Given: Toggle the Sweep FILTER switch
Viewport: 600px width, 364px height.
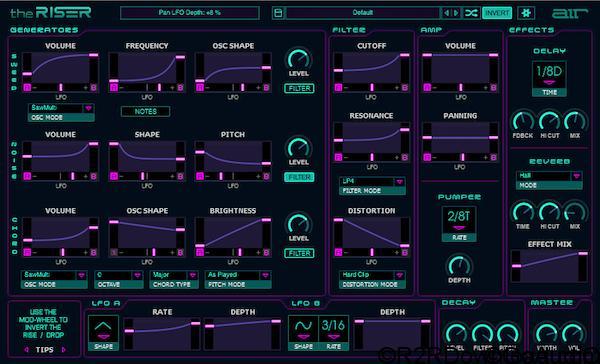Looking at the screenshot, I should (x=299, y=88).
